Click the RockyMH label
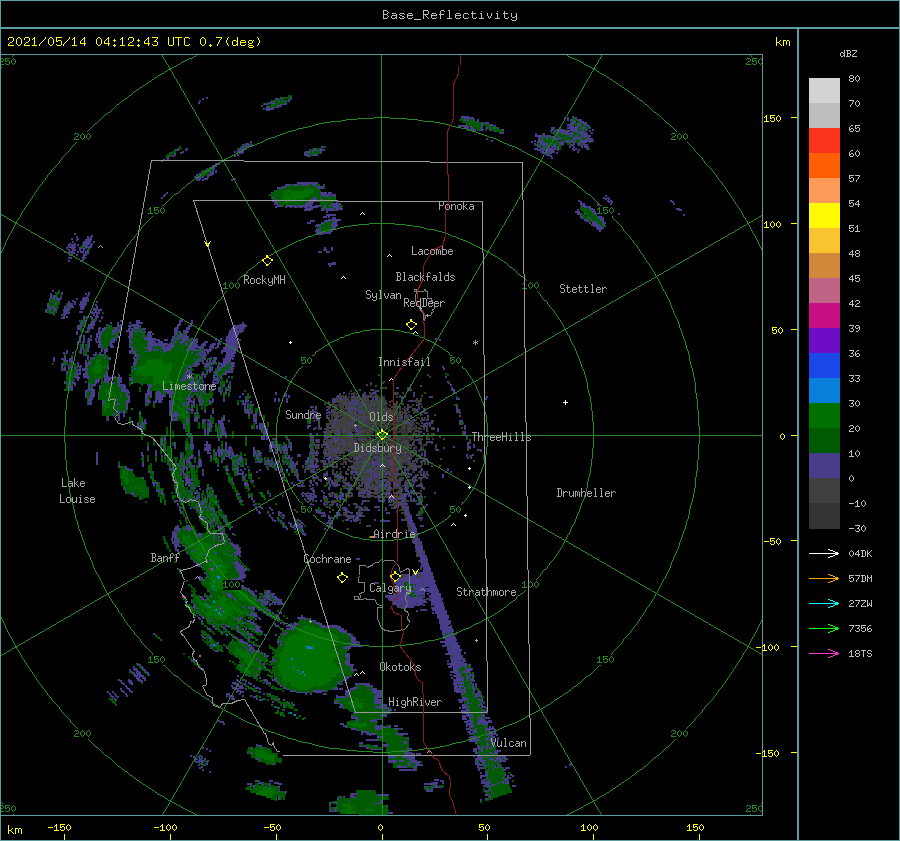The width and height of the screenshot is (900, 841). [264, 280]
